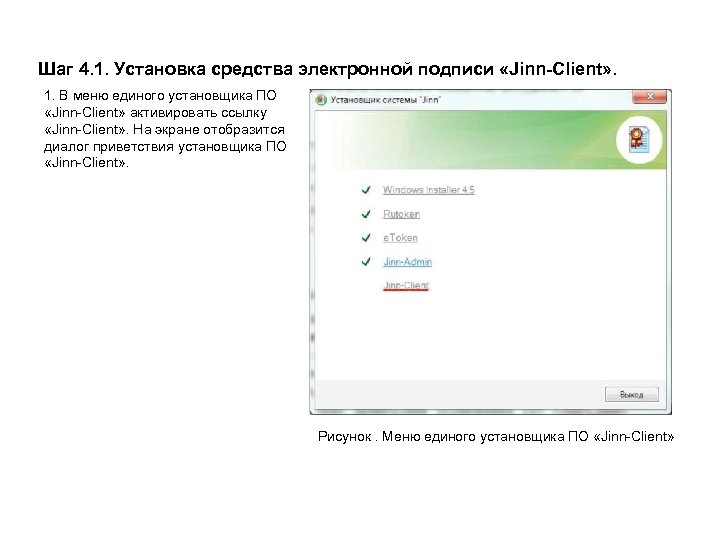This screenshot has width=720, height=540.
Task: Open the Rutoken installer link
Action: [x=401, y=214]
